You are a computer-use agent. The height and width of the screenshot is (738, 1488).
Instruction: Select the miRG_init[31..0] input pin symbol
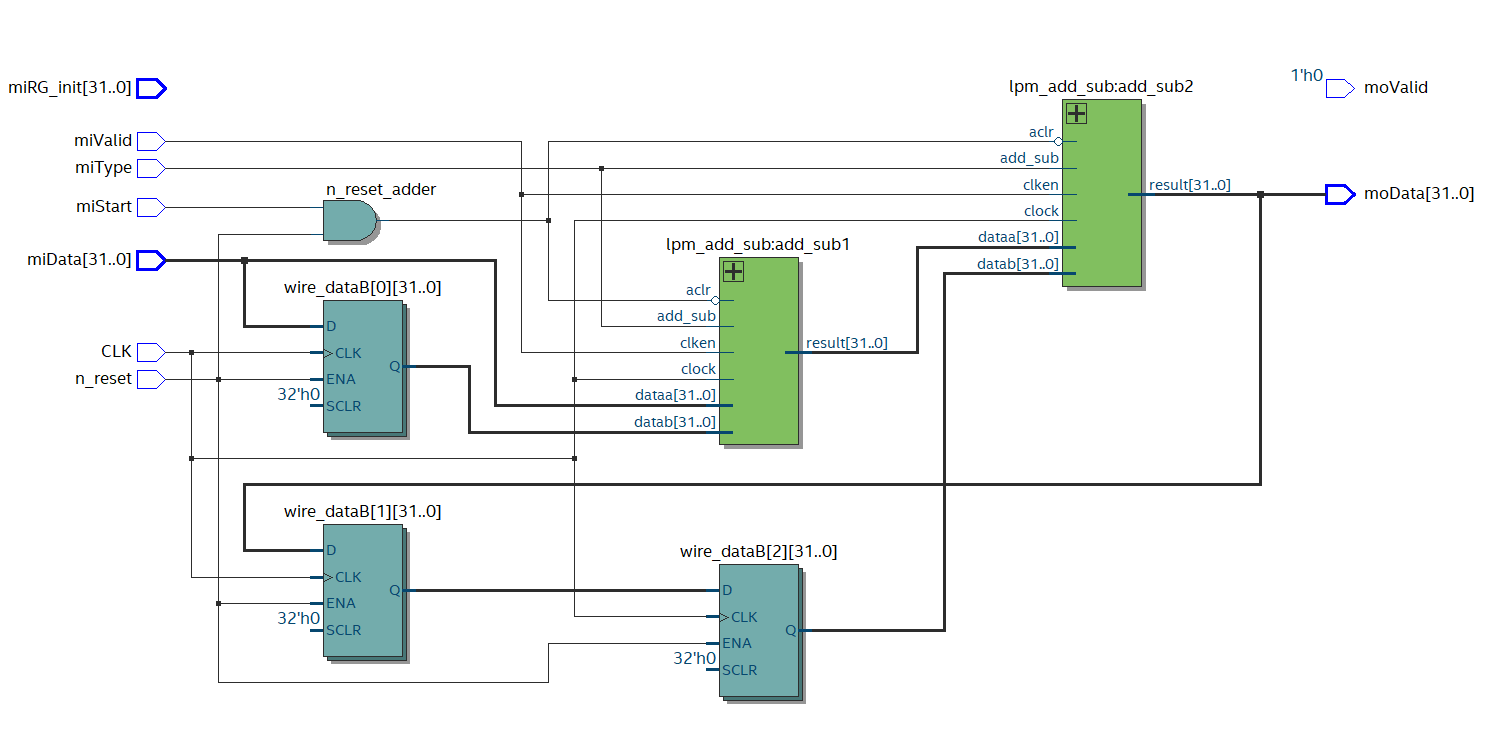[x=151, y=88]
